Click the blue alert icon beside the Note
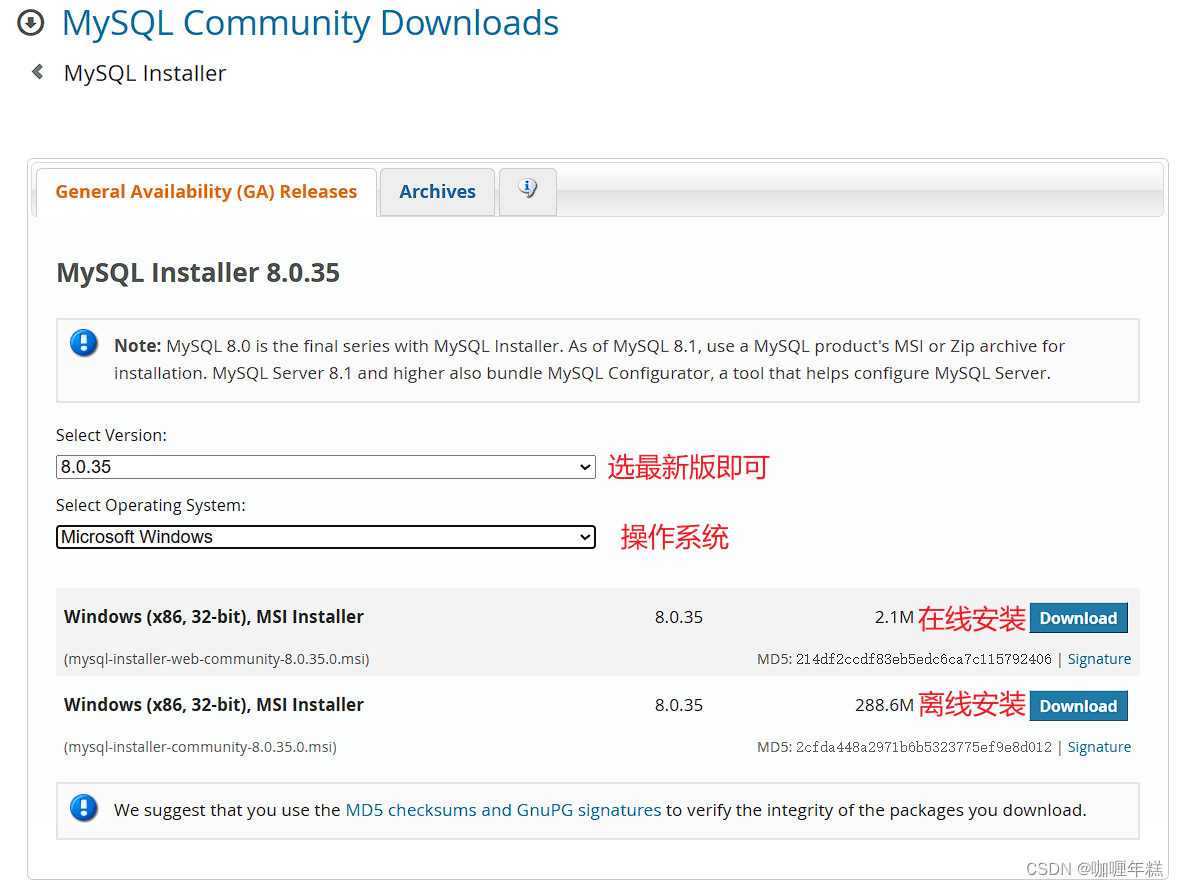Image resolution: width=1178 pixels, height=887 pixels. point(83,343)
